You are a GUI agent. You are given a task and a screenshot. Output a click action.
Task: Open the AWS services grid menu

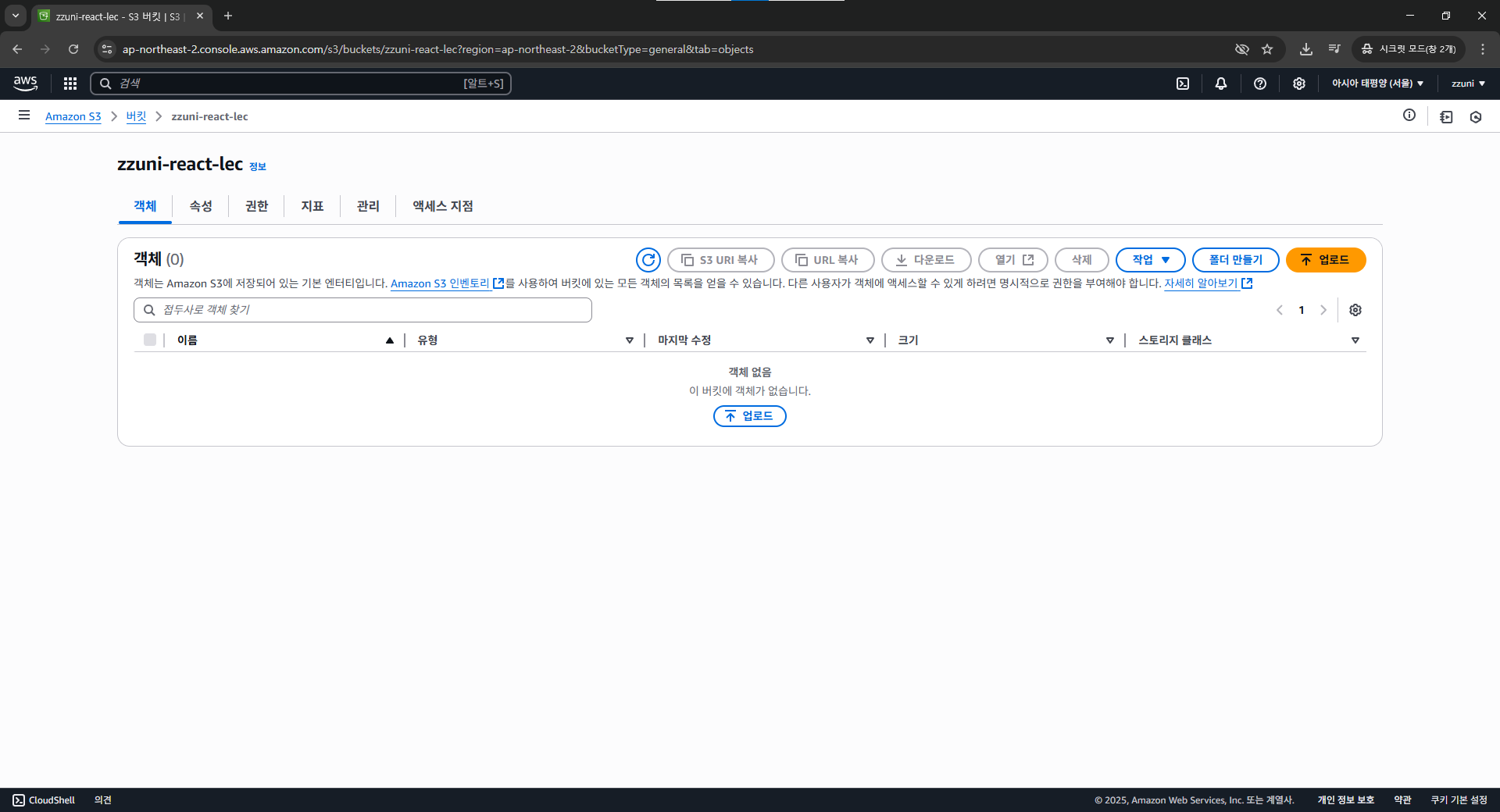[70, 84]
